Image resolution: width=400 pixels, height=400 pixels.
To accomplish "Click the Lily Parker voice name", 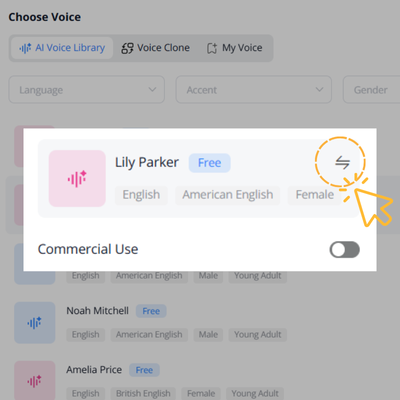I will [147, 162].
